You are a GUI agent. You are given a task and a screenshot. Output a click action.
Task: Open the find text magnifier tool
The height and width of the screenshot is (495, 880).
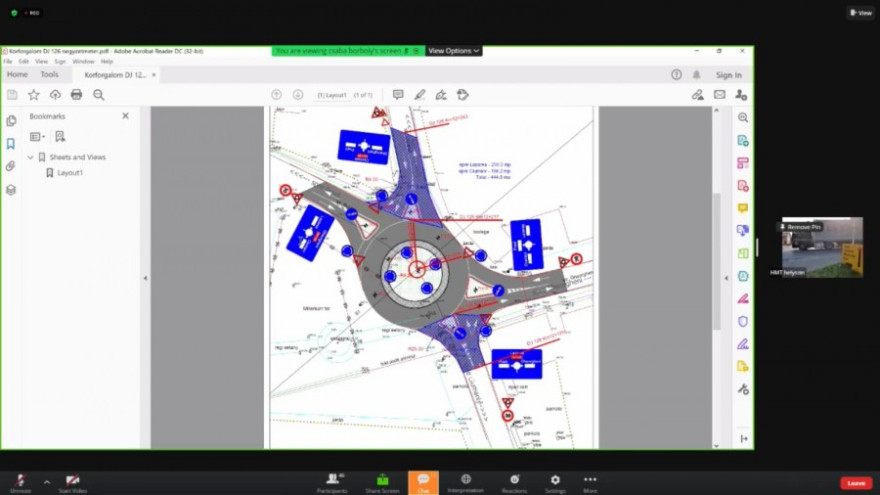point(98,95)
